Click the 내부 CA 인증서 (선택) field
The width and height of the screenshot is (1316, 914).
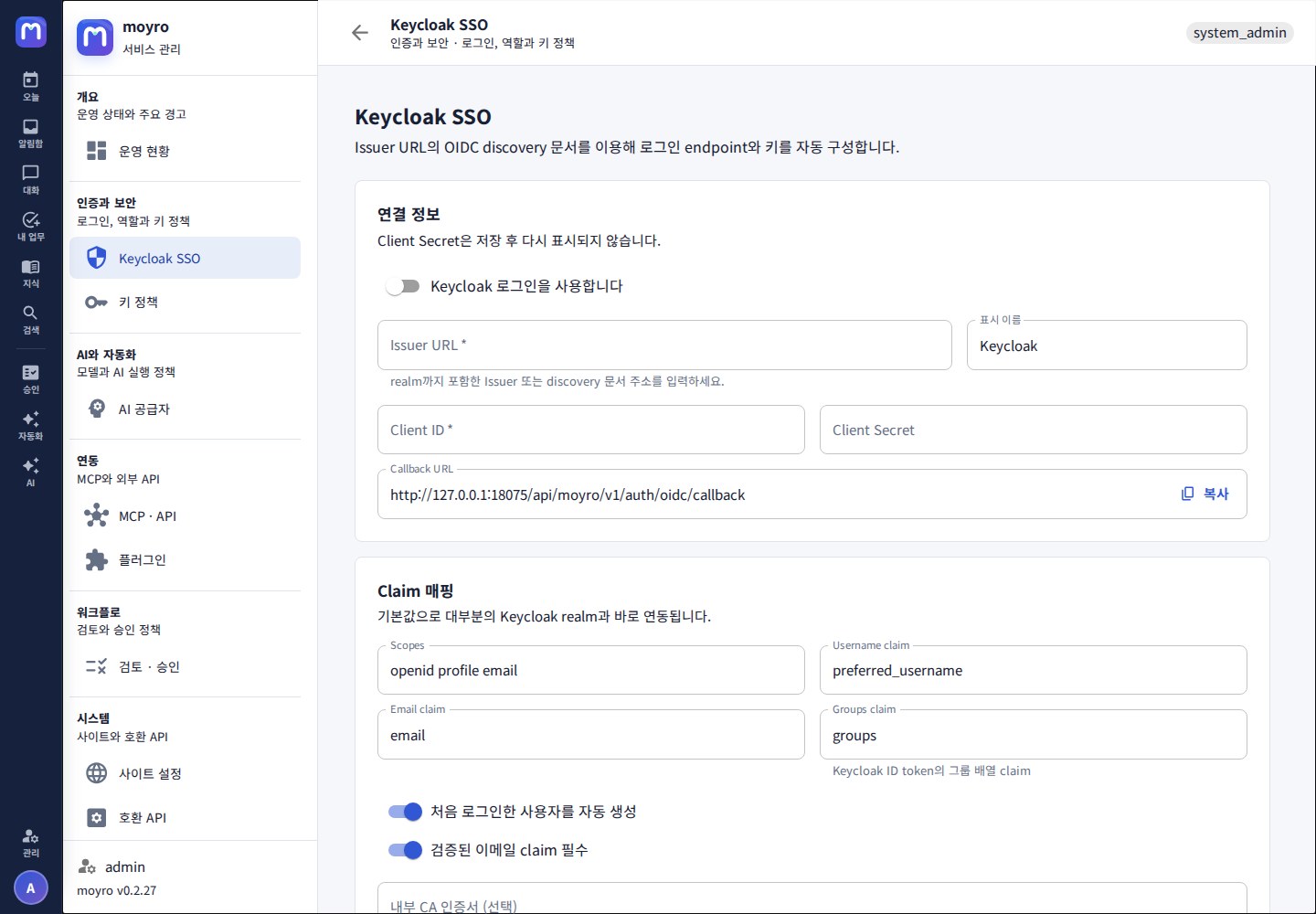pyautogui.click(x=812, y=899)
